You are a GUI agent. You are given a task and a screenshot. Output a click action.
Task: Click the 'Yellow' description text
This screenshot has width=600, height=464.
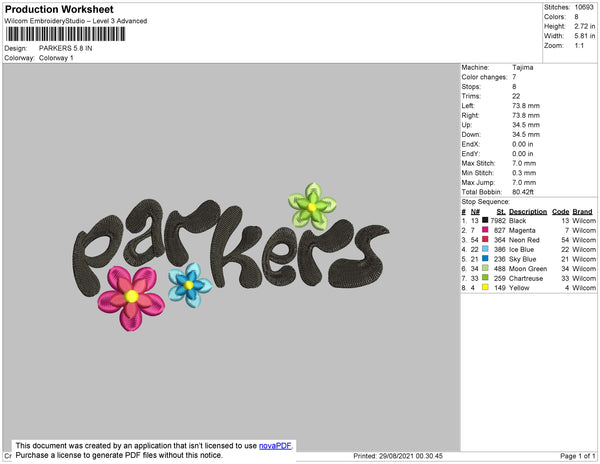[519, 288]
